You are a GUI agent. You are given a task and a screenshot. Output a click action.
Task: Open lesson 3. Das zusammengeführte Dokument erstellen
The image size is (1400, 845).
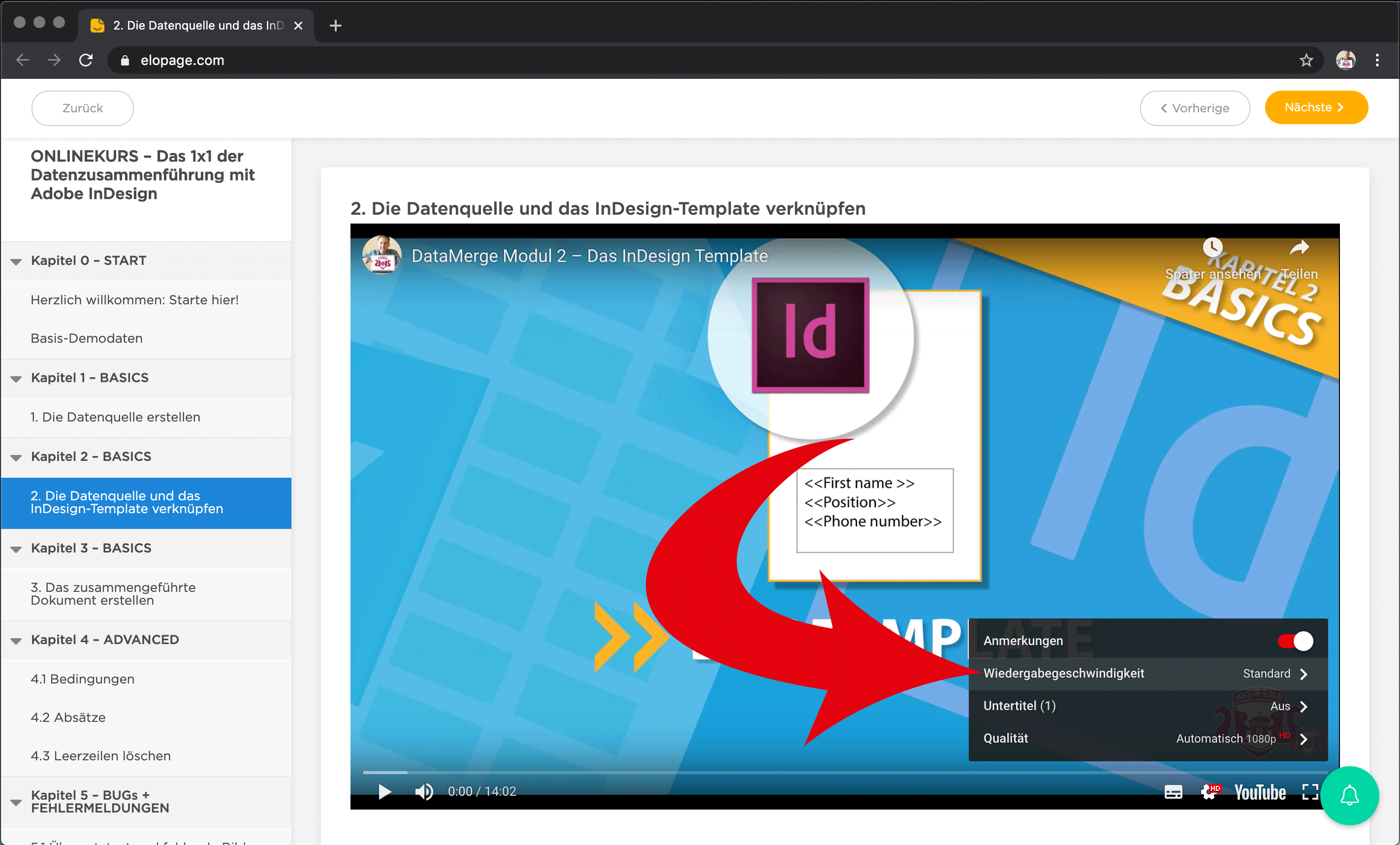coord(146,594)
